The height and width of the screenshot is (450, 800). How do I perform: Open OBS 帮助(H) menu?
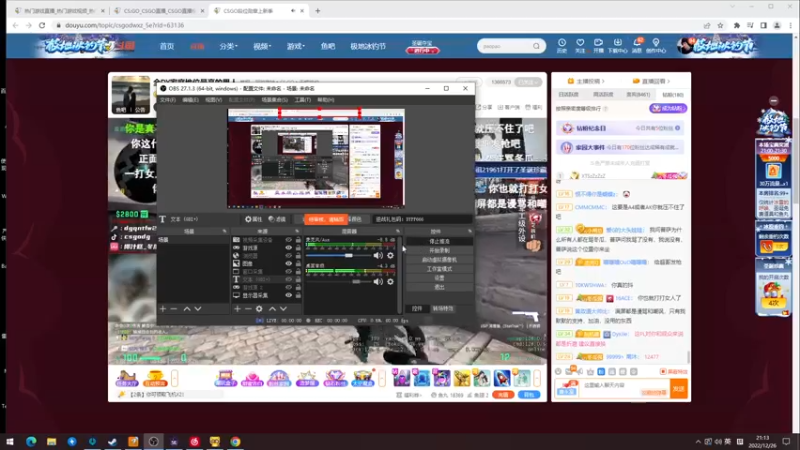326,100
